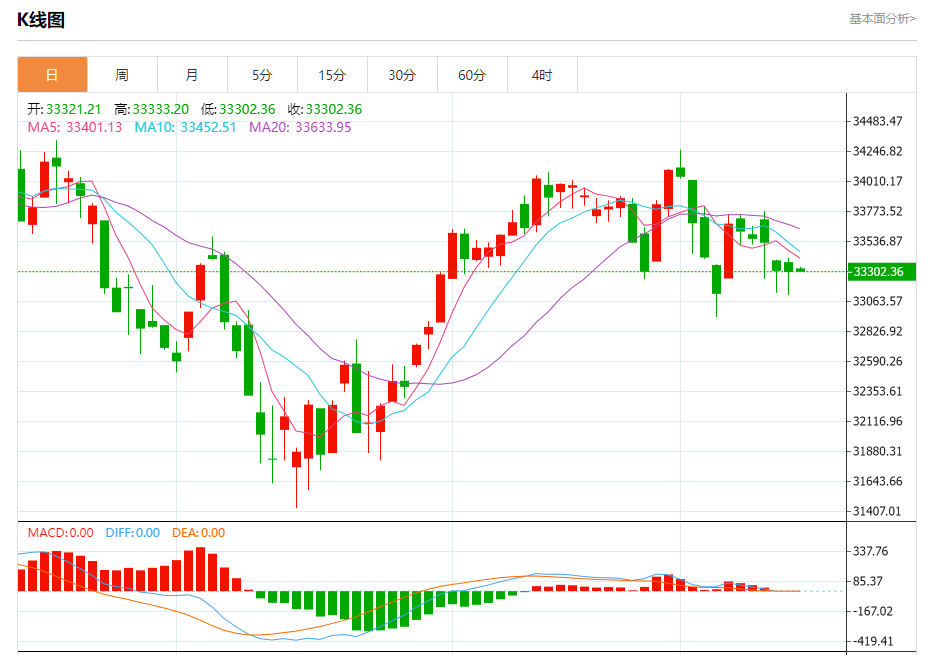Click the 33063.57 price axis label

(x=878, y=301)
